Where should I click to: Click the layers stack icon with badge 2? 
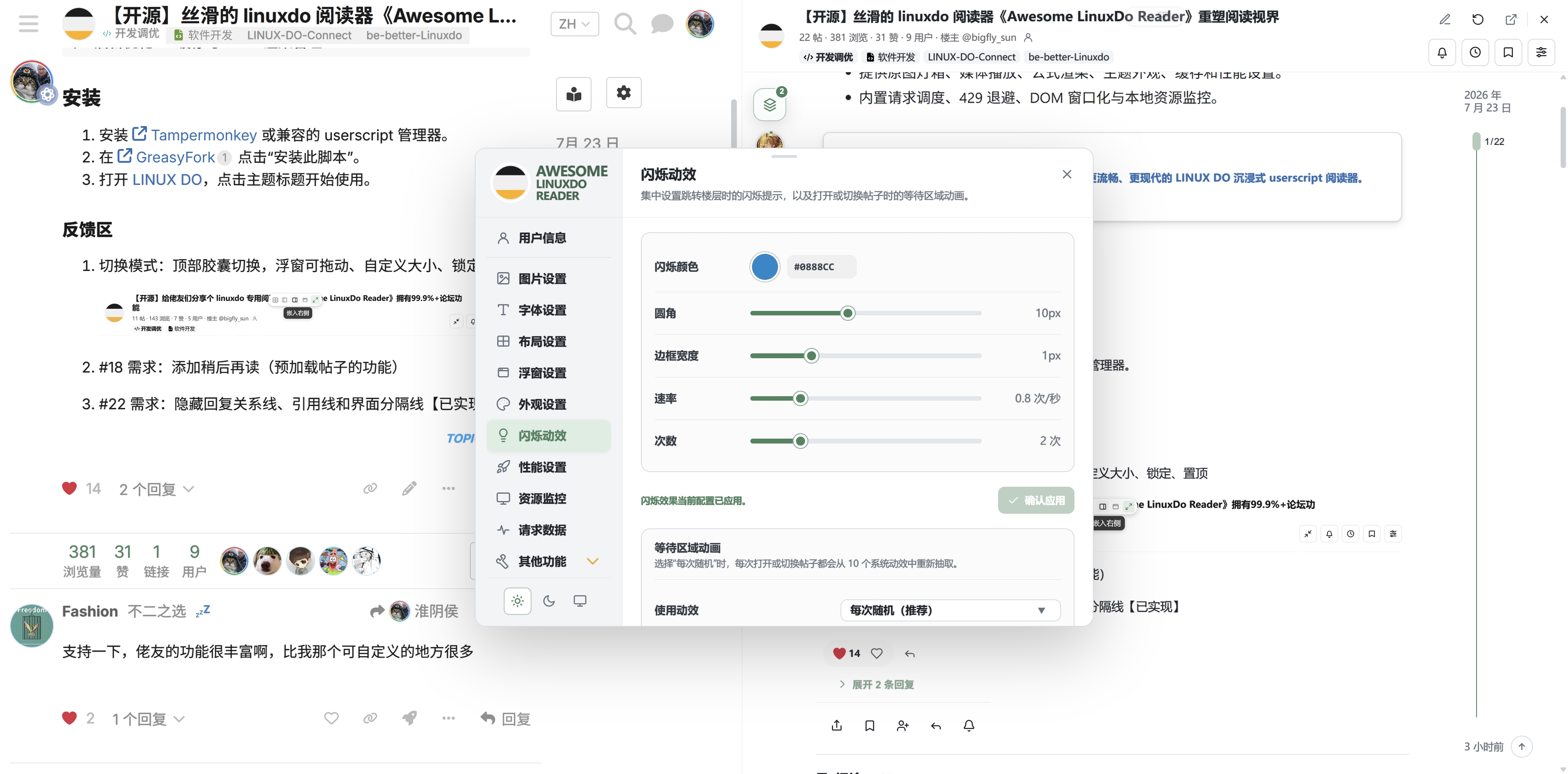click(770, 105)
